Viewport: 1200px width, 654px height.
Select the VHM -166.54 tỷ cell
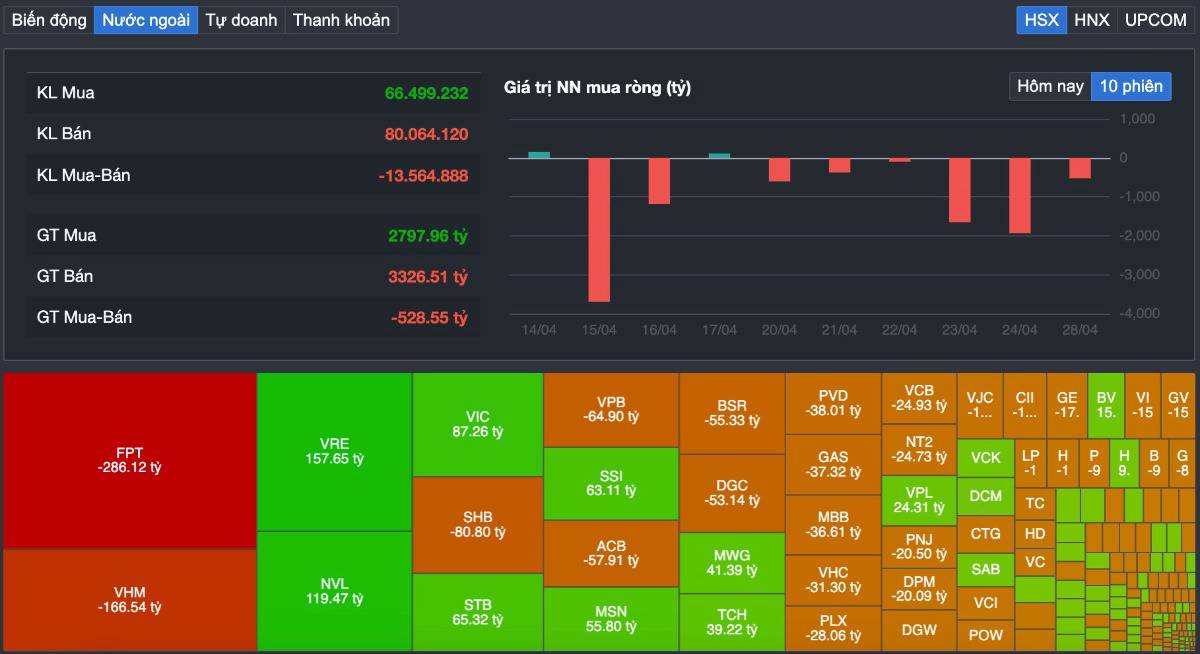[129, 600]
